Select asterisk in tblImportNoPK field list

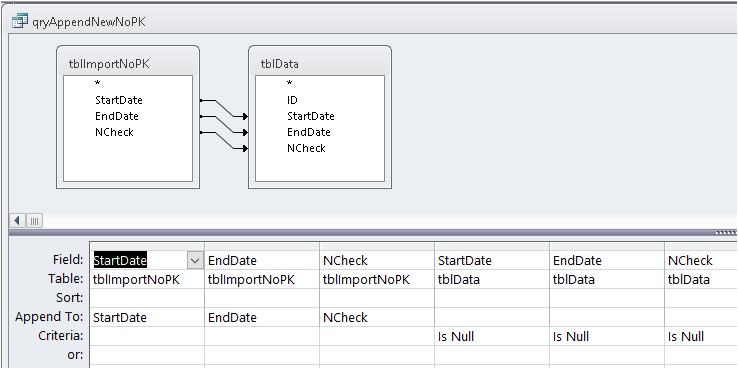coord(97,84)
